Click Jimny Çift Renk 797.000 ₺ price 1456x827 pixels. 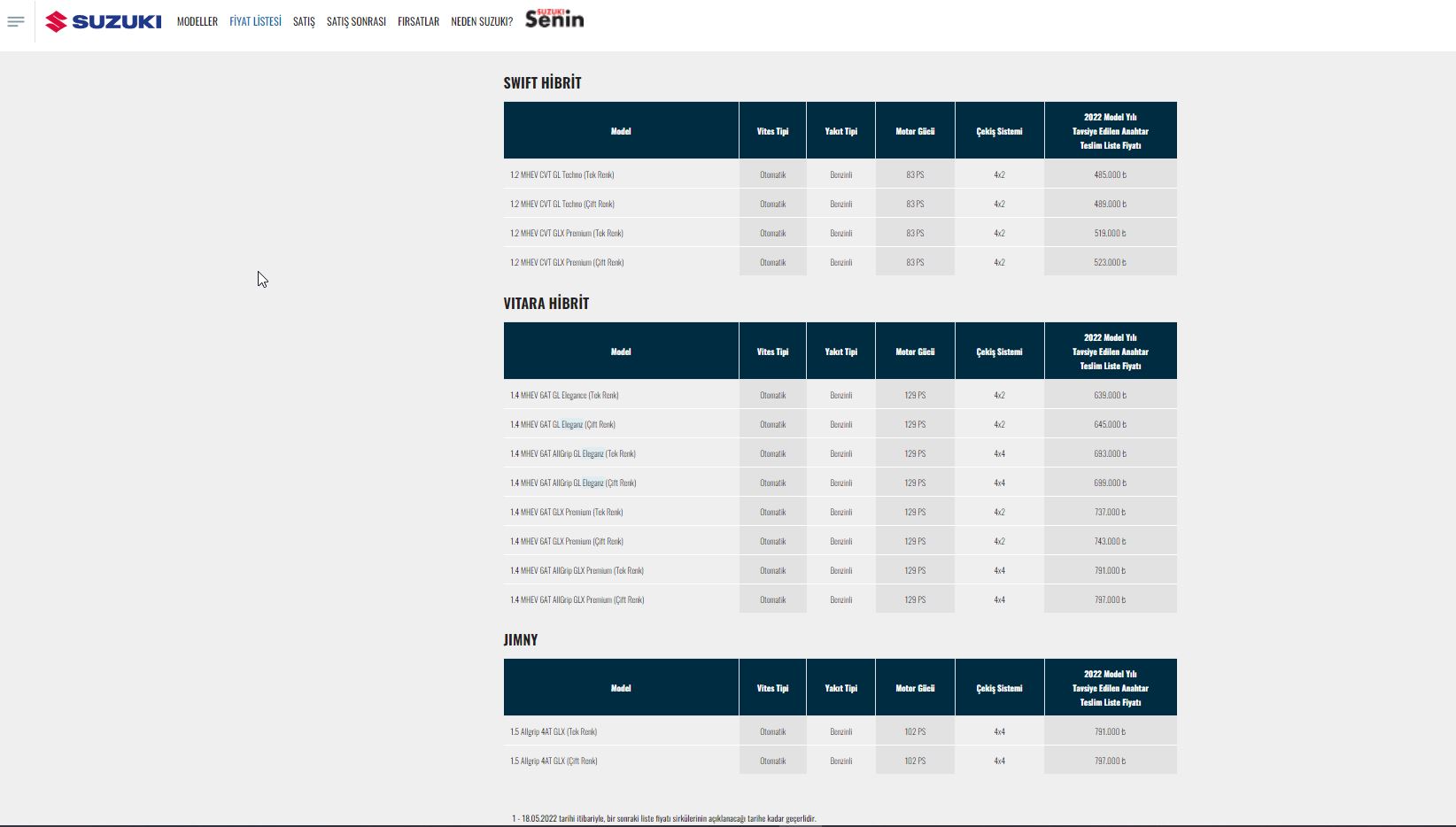coord(1111,761)
